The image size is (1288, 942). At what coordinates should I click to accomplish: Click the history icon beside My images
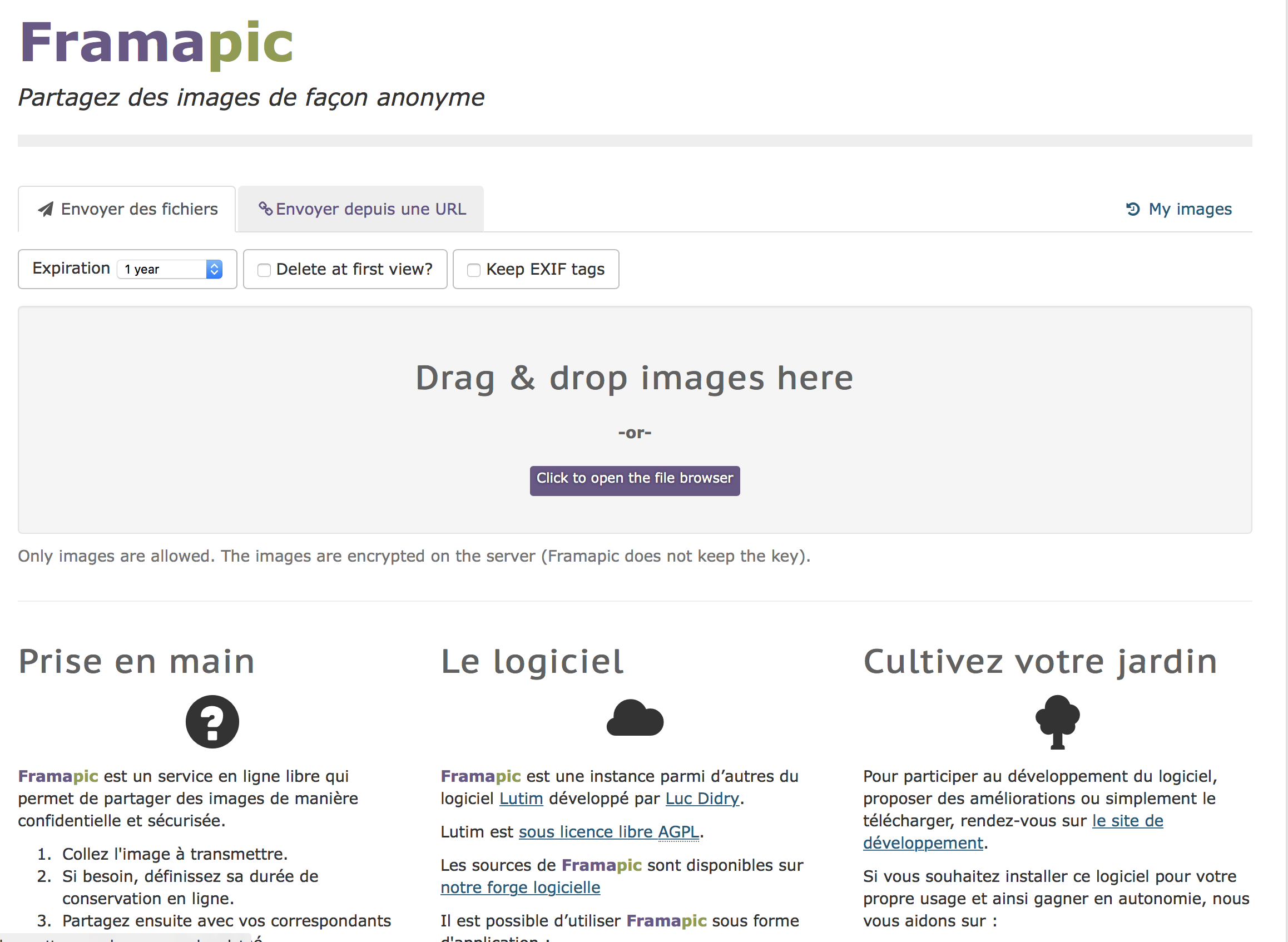1132,209
